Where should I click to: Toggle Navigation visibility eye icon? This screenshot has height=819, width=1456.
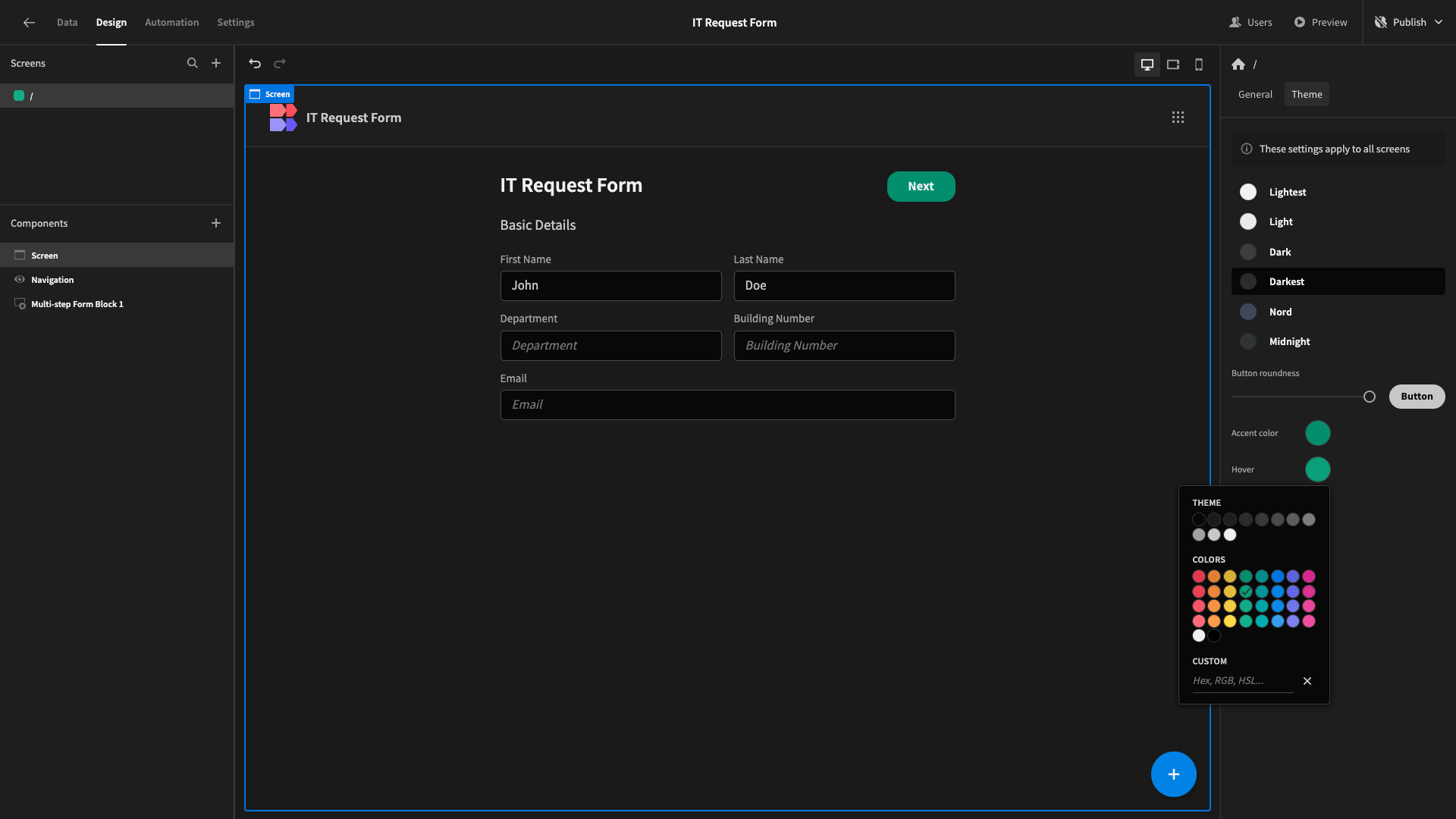tap(20, 280)
